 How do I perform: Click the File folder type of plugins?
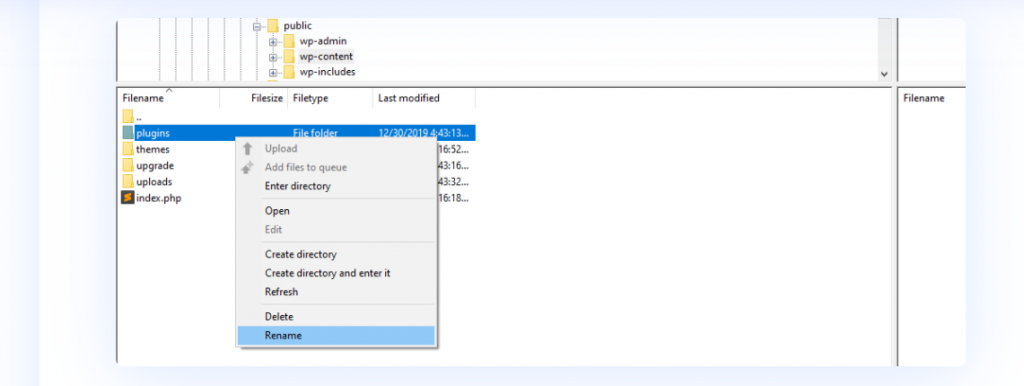[315, 133]
